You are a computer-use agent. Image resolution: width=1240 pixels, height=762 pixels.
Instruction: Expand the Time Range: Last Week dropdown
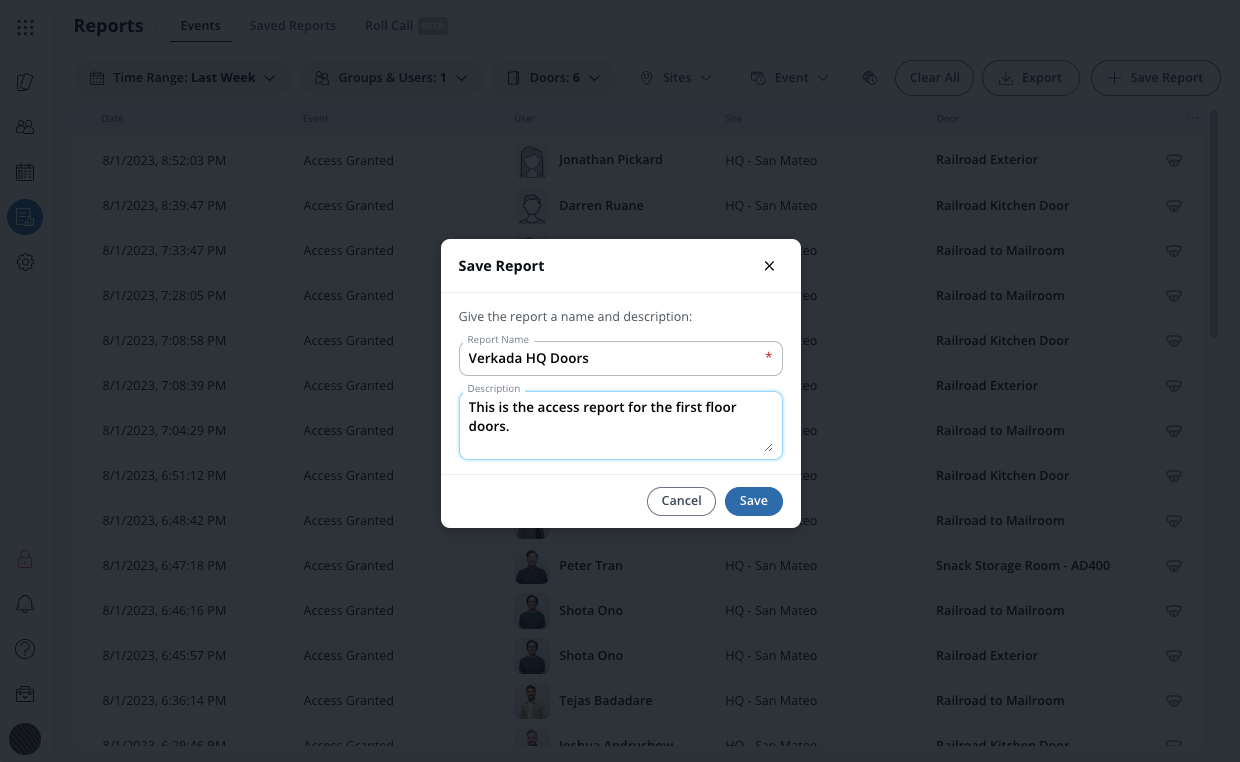[x=182, y=78]
